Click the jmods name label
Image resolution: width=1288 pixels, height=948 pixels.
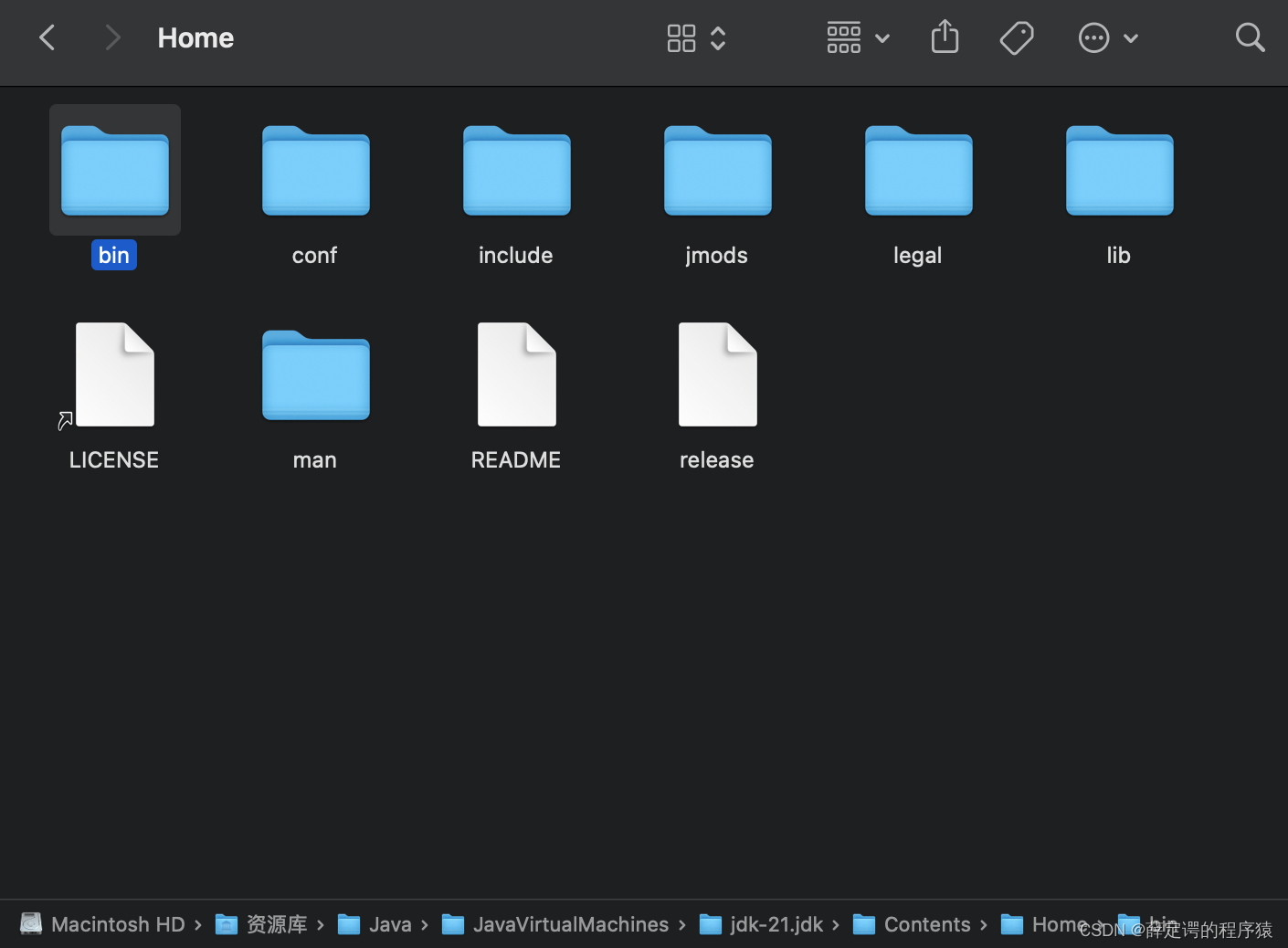(x=717, y=255)
